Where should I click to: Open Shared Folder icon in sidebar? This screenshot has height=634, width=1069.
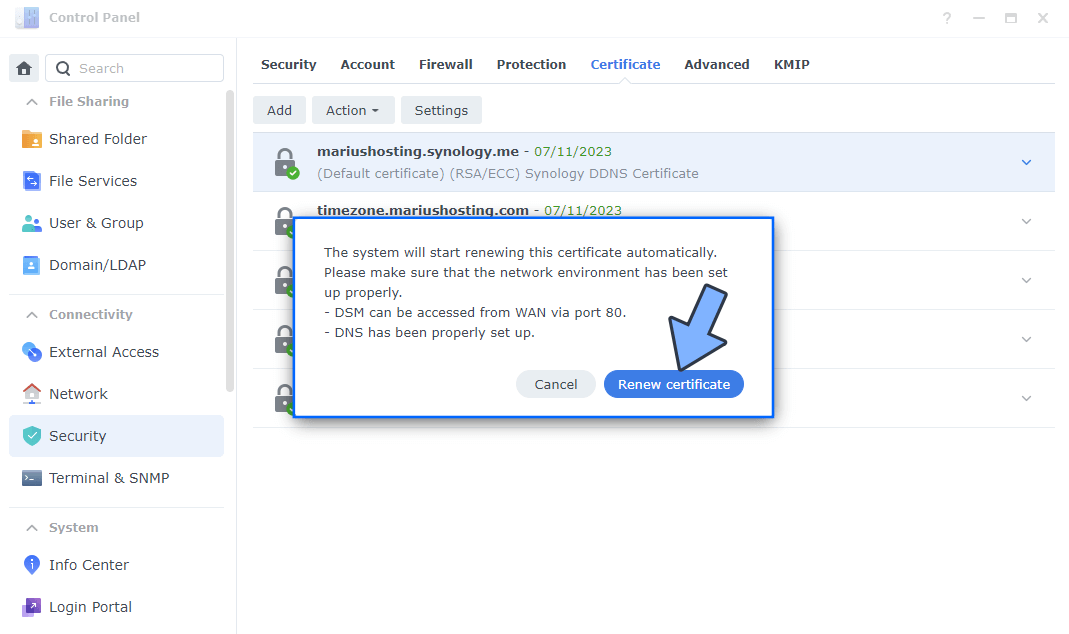click(x=31, y=139)
